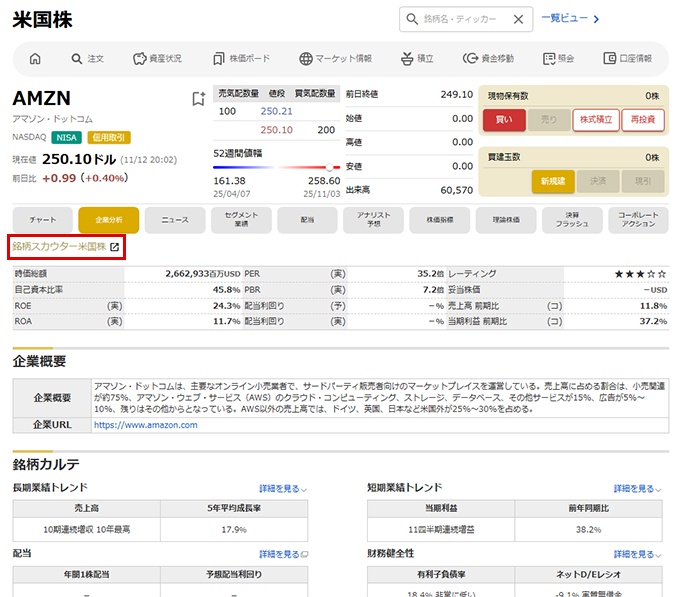Expand 詳細を見る for 短期業績トレンド
Viewport: 680px width, 597px height.
[637, 489]
